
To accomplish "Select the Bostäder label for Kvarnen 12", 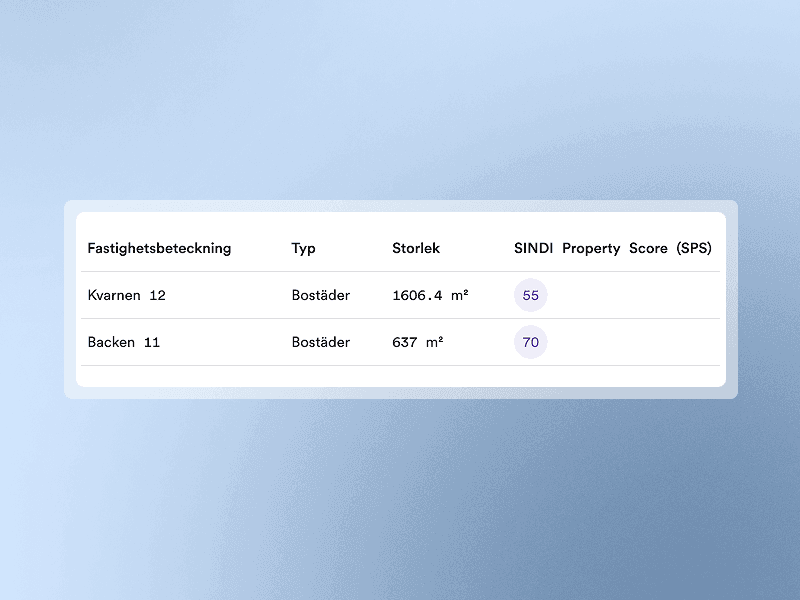I will pyautogui.click(x=321, y=295).
